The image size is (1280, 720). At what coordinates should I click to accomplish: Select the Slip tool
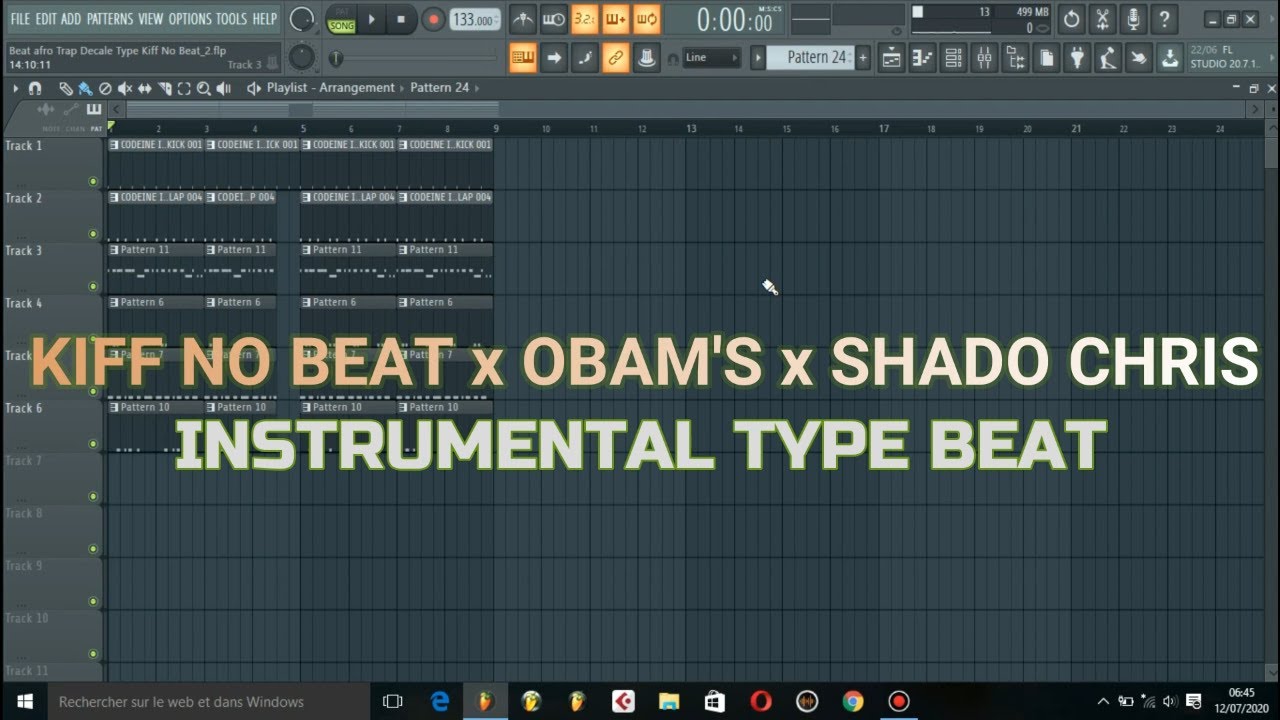pos(145,89)
